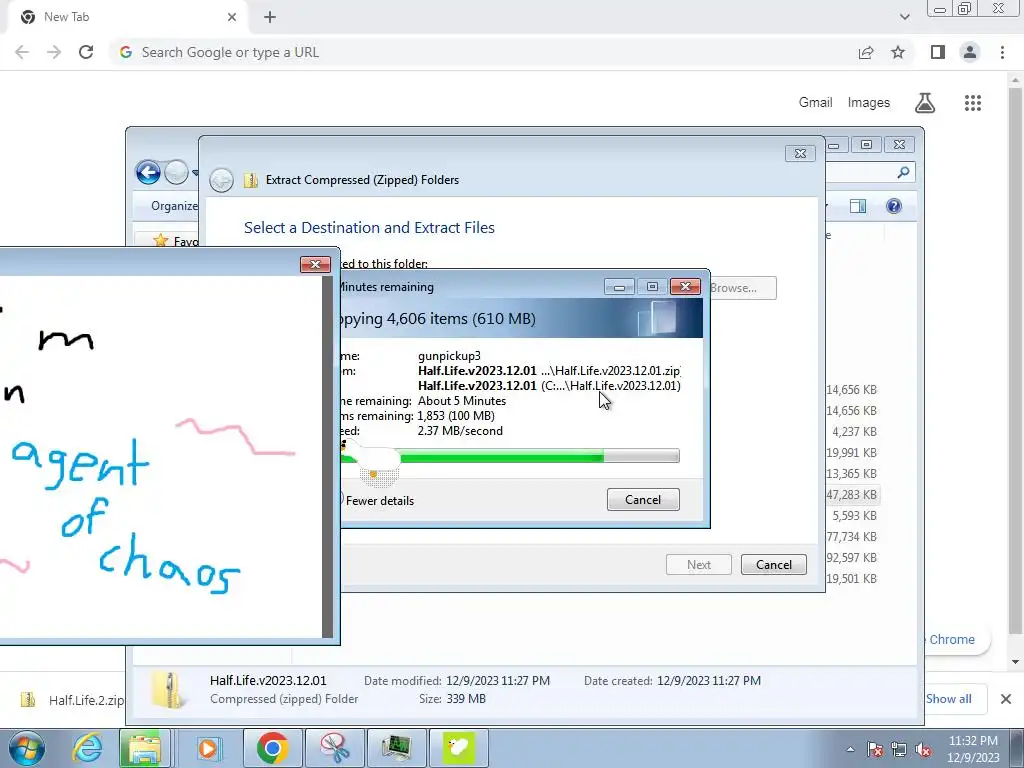Image resolution: width=1024 pixels, height=768 pixels.
Task: Open Snipping Tool taskbar icon
Action: click(334, 748)
